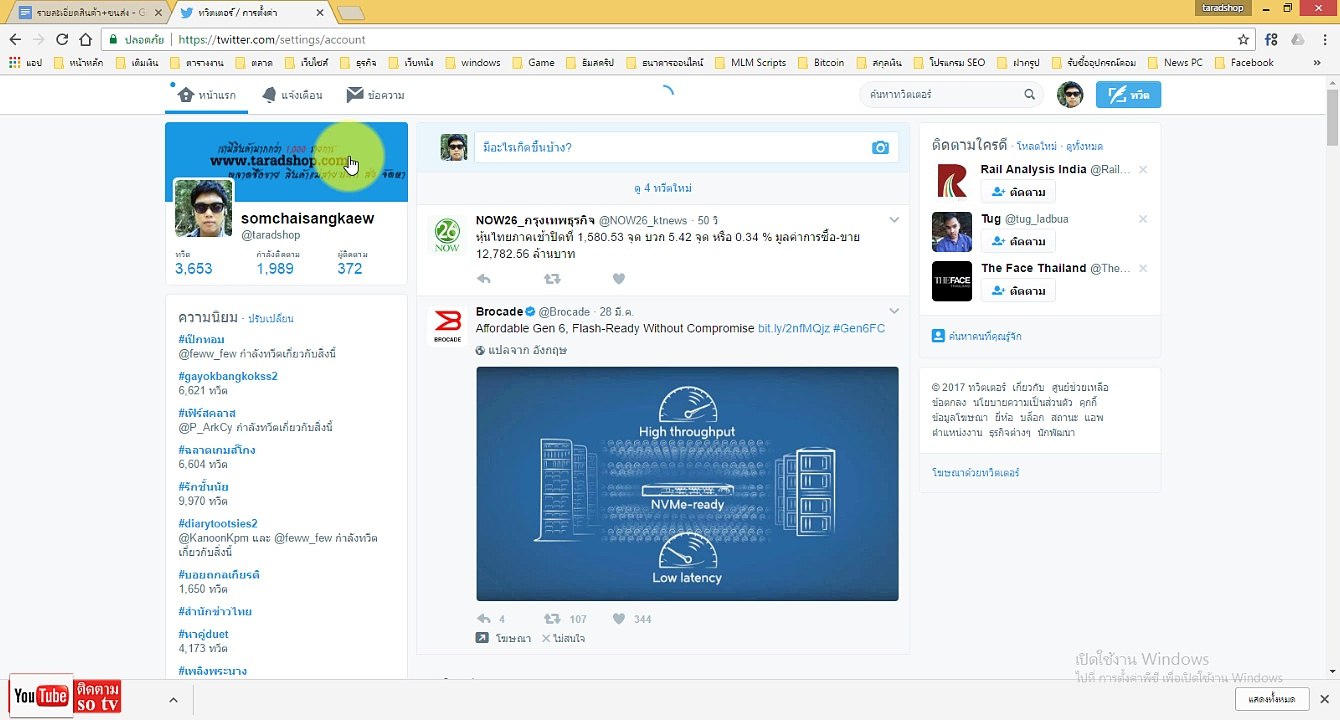This screenshot has height=720, width=1340.
Task: Open Apps shortcut in bookmarks bar
Action: point(25,62)
